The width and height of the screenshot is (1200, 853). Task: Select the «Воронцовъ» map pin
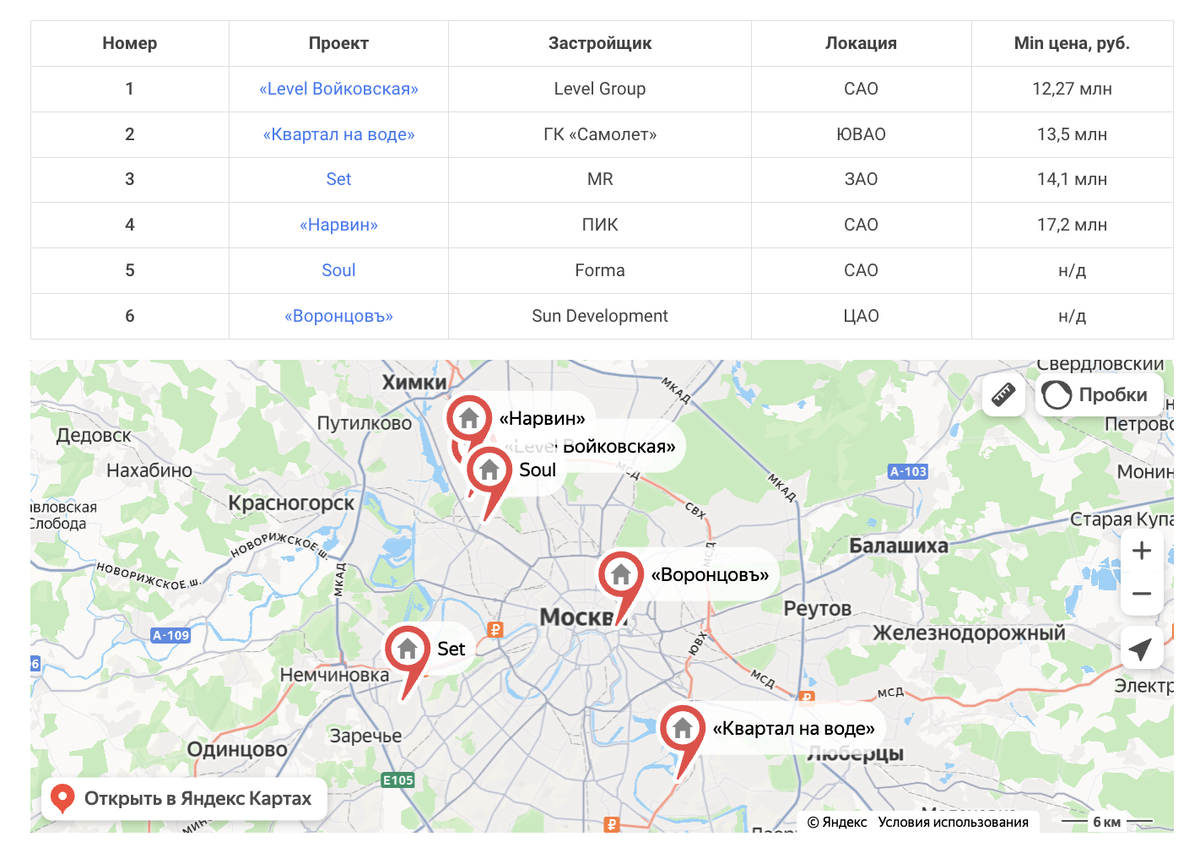pyautogui.click(x=620, y=575)
